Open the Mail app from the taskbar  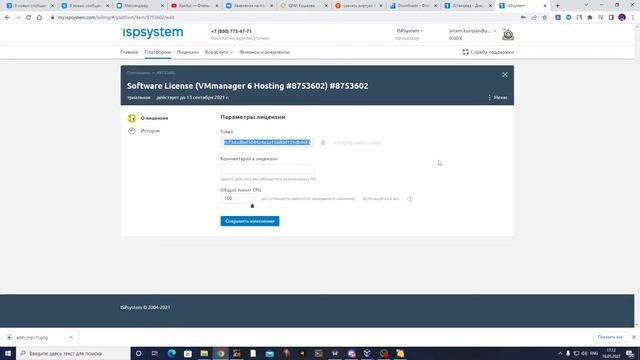(269, 353)
